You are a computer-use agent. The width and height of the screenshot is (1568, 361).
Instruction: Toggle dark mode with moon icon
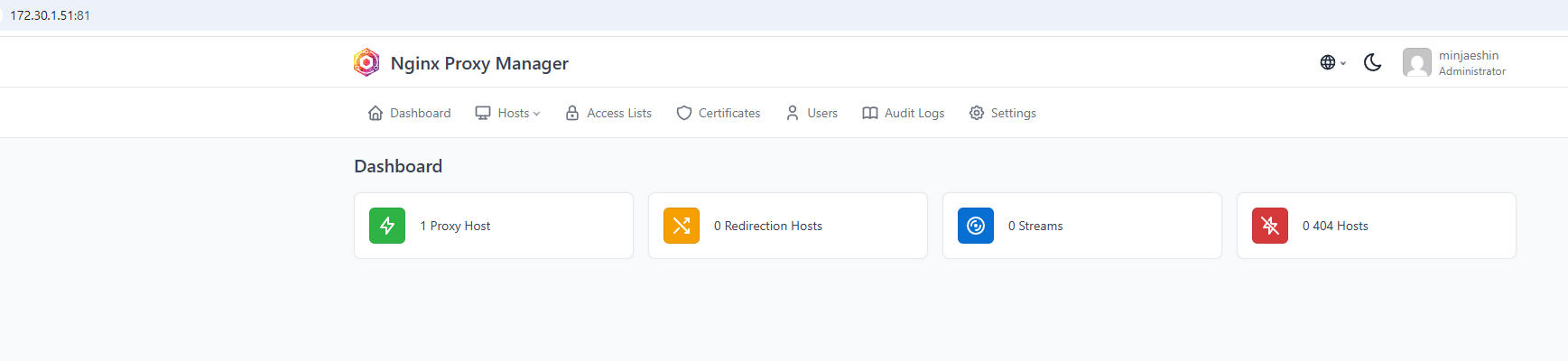pyautogui.click(x=1372, y=62)
